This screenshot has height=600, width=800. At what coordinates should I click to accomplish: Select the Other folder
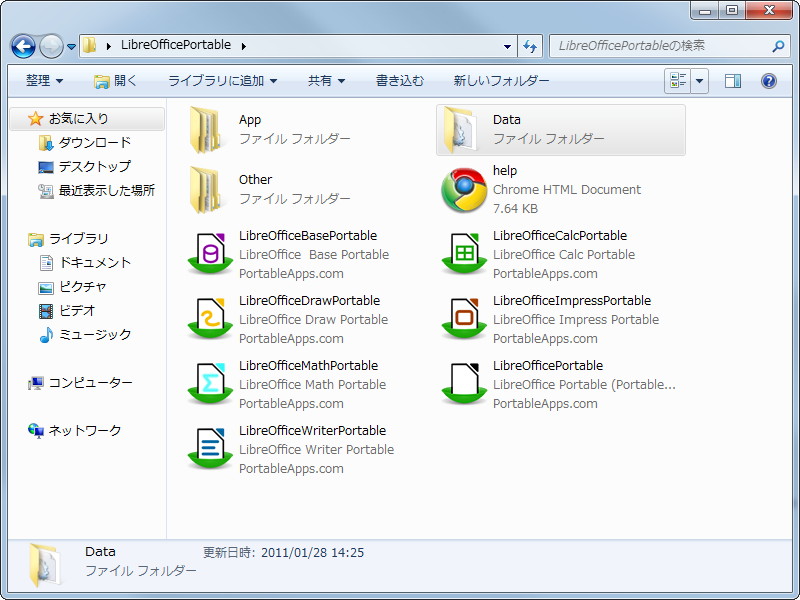point(210,187)
